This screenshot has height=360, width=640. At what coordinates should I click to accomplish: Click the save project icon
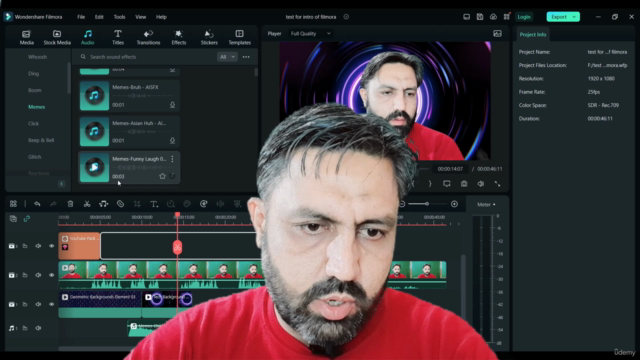coord(480,17)
